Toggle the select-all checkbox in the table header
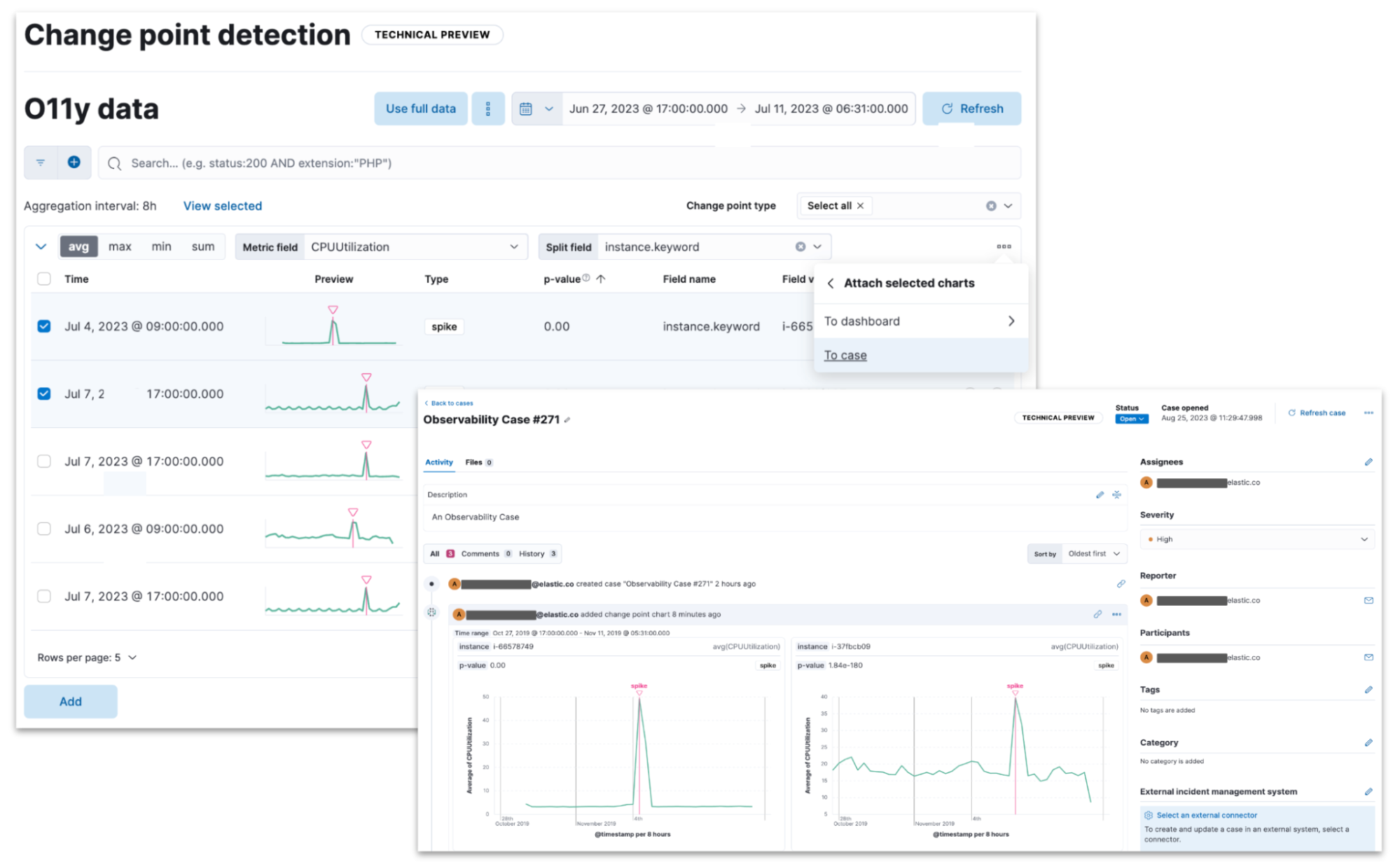Viewport: 1400px width, 862px height. click(x=44, y=278)
